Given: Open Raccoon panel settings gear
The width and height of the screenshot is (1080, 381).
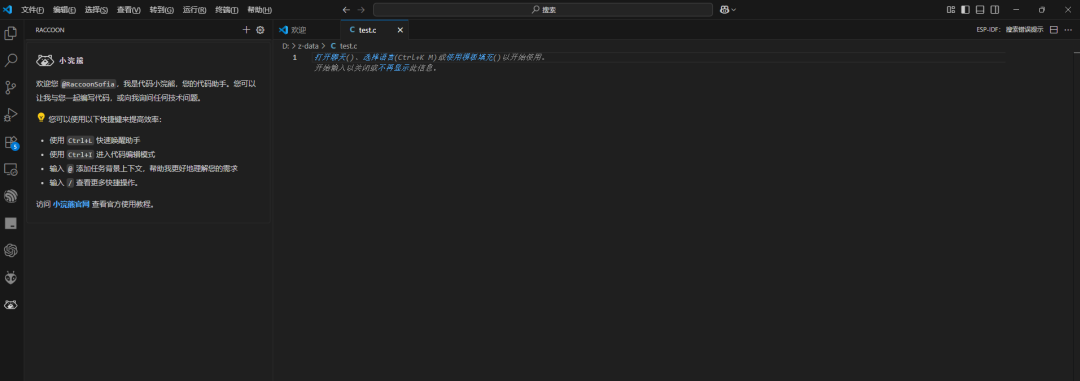Looking at the screenshot, I should [260, 30].
